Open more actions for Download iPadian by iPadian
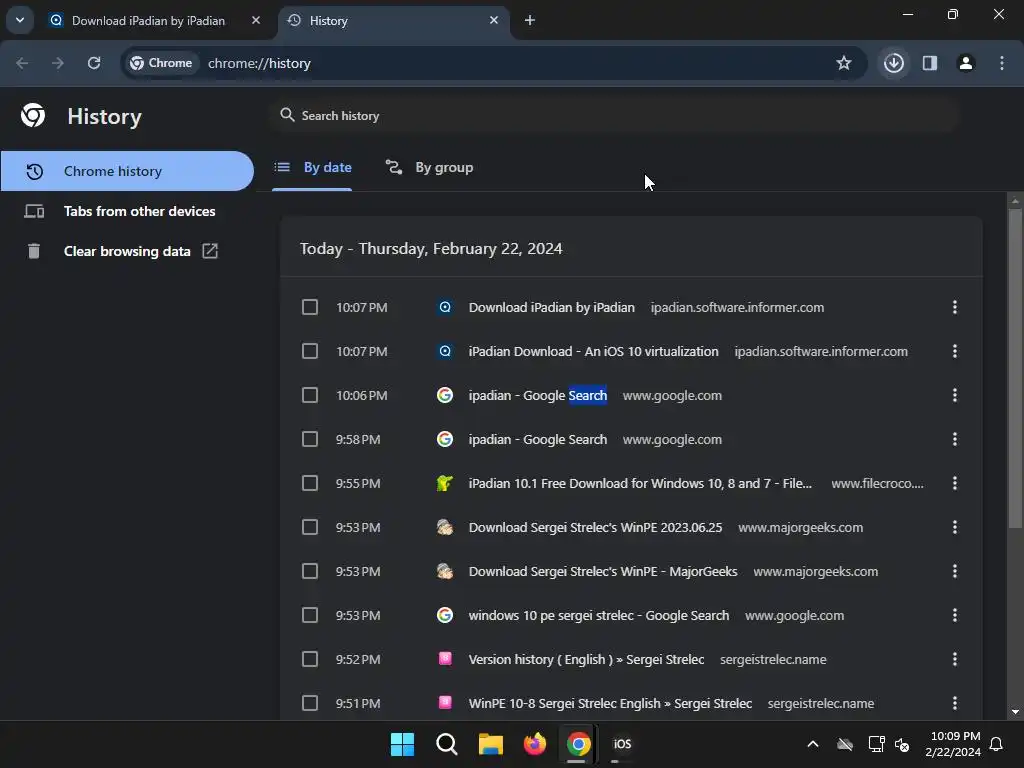The image size is (1024, 768). (x=955, y=307)
